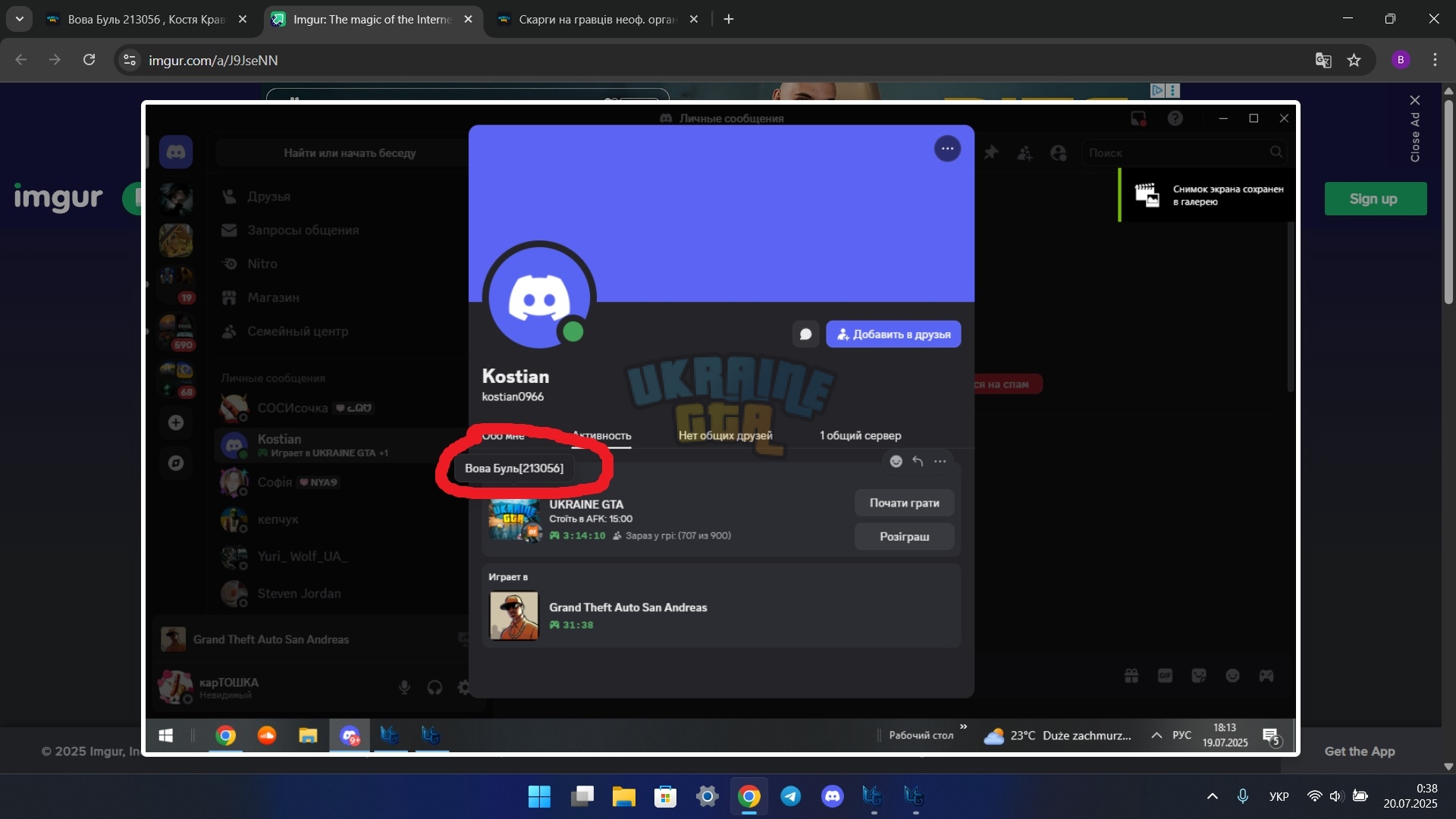
Task: Add an emoji reaction to the UKRAINE GTA activity
Action: tap(896, 461)
